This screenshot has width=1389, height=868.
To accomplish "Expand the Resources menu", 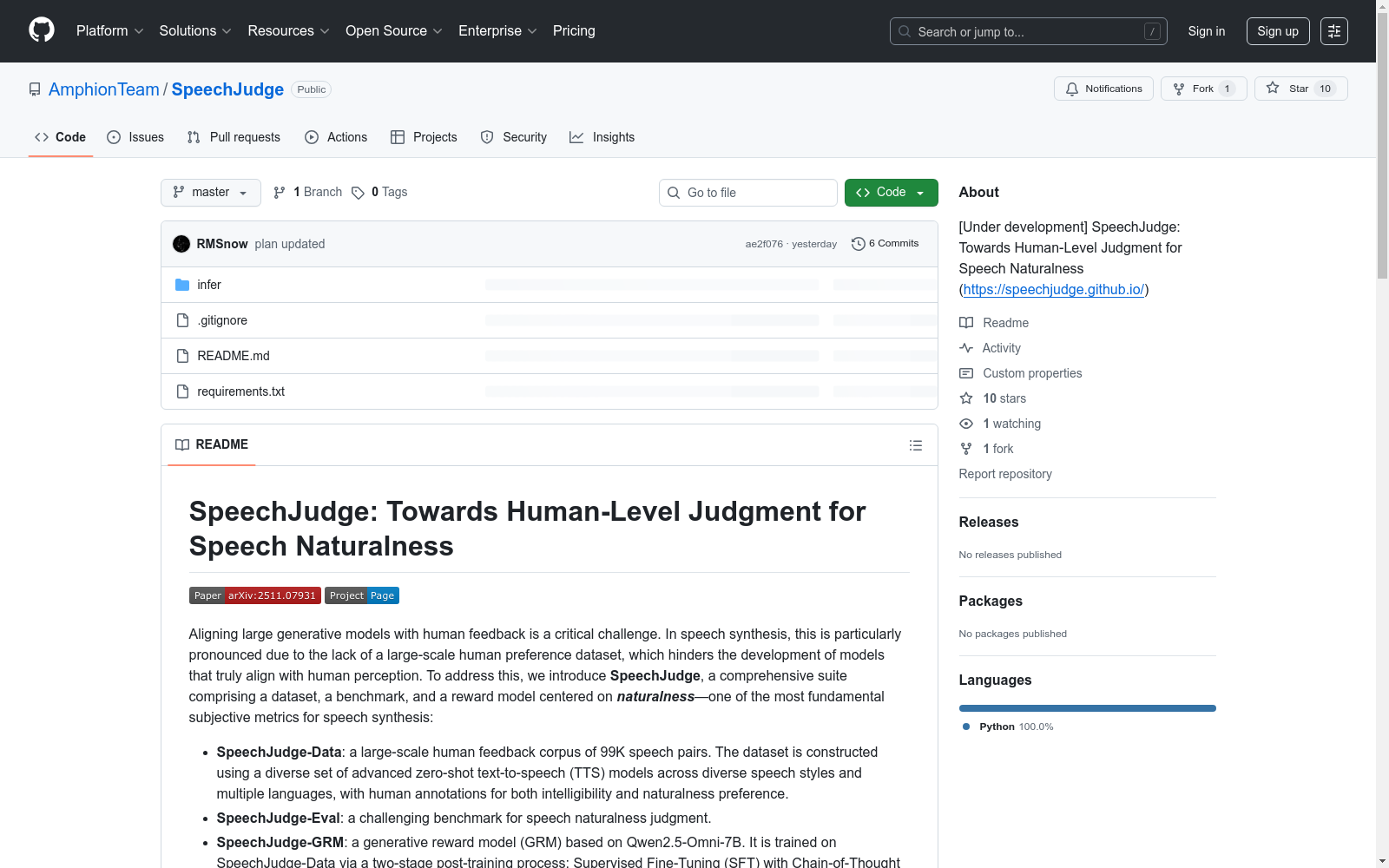I will 288,30.
